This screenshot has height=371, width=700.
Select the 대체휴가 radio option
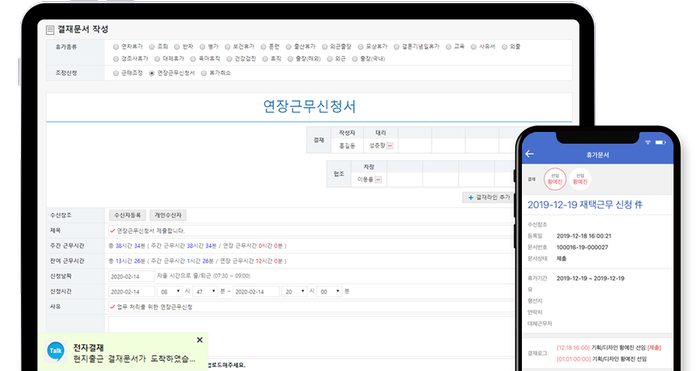point(157,59)
